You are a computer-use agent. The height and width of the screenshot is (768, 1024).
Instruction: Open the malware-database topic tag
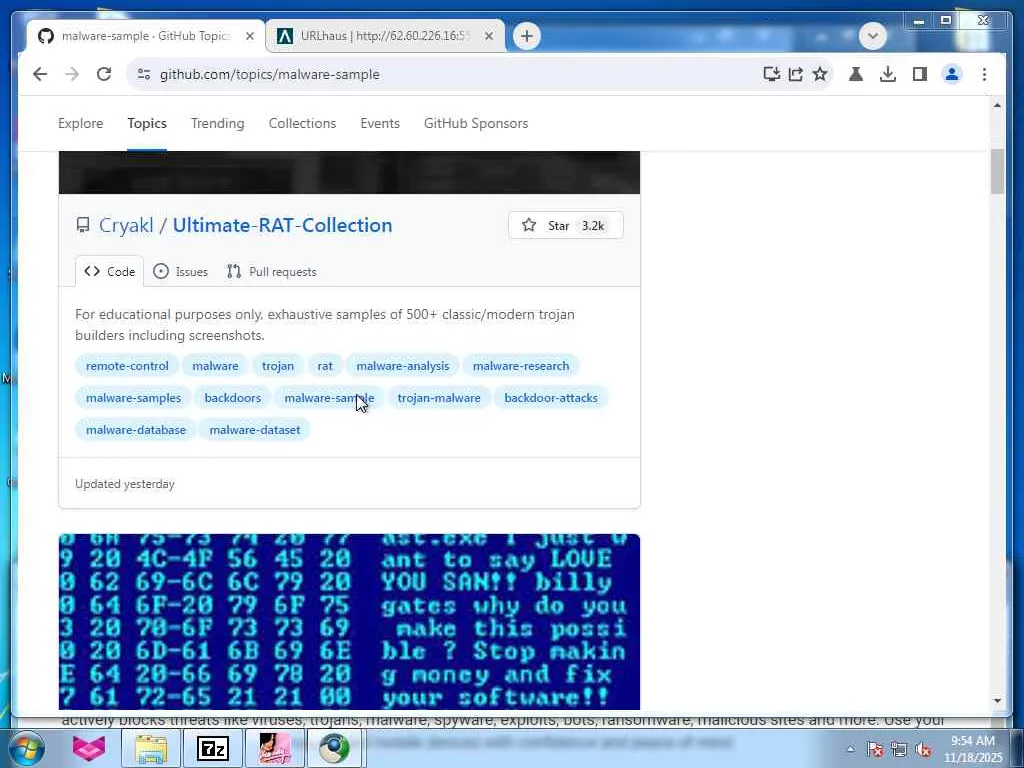click(x=136, y=430)
